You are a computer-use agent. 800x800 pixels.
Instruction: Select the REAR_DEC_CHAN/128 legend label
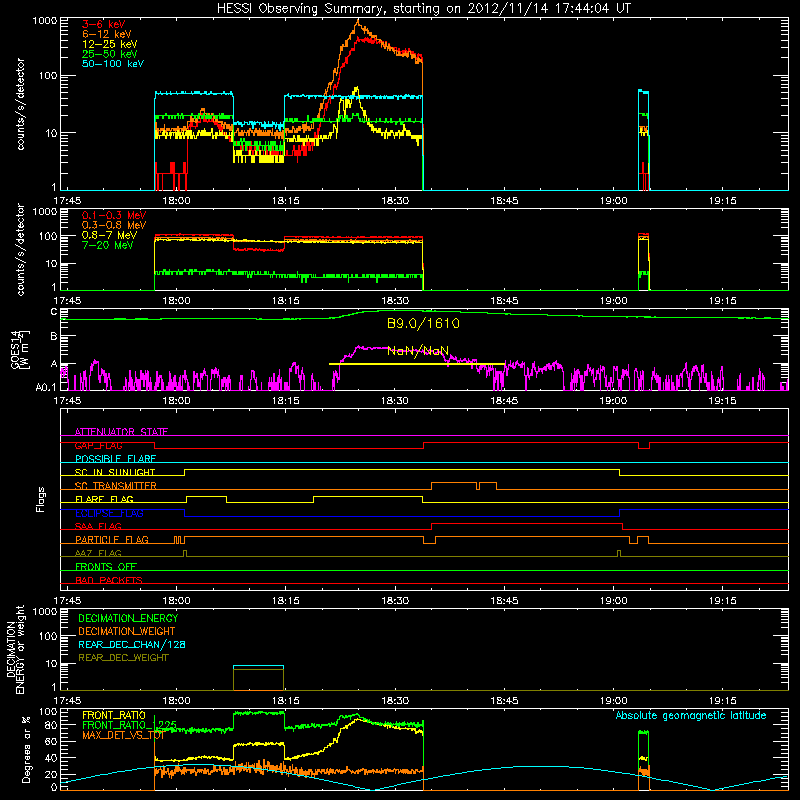pyautogui.click(x=132, y=645)
